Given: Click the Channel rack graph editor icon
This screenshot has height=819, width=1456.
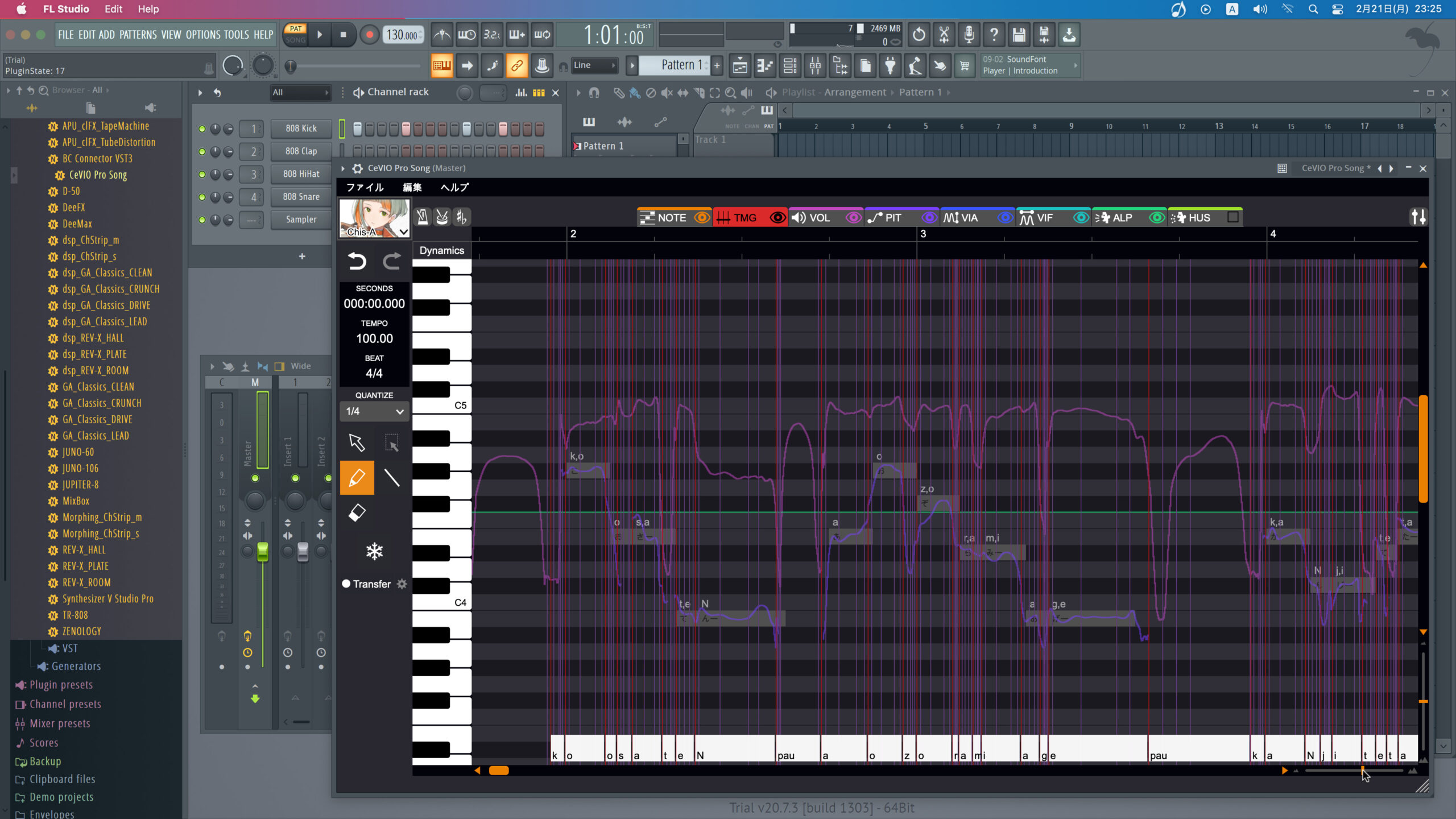Looking at the screenshot, I should pyautogui.click(x=521, y=93).
